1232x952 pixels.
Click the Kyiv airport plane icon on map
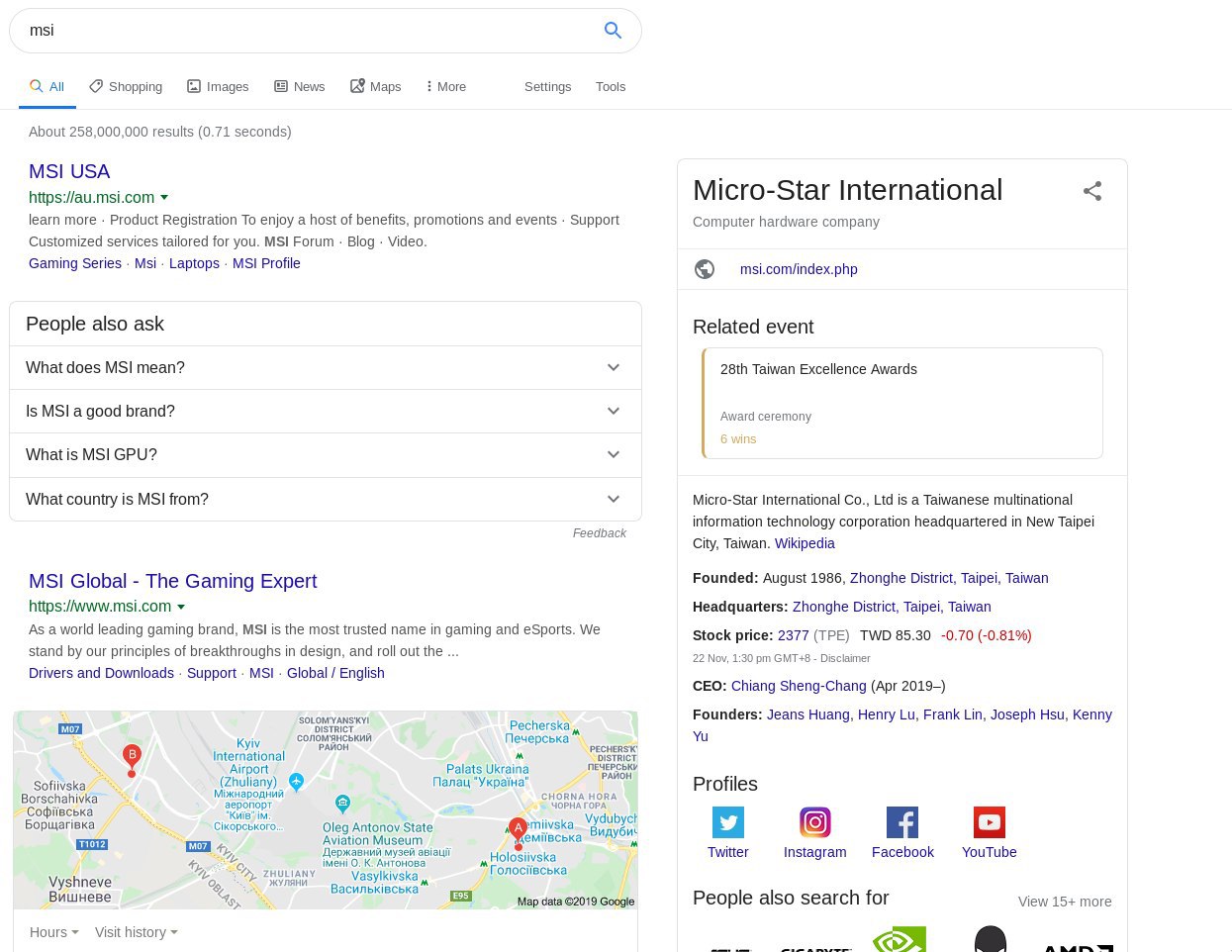click(296, 782)
